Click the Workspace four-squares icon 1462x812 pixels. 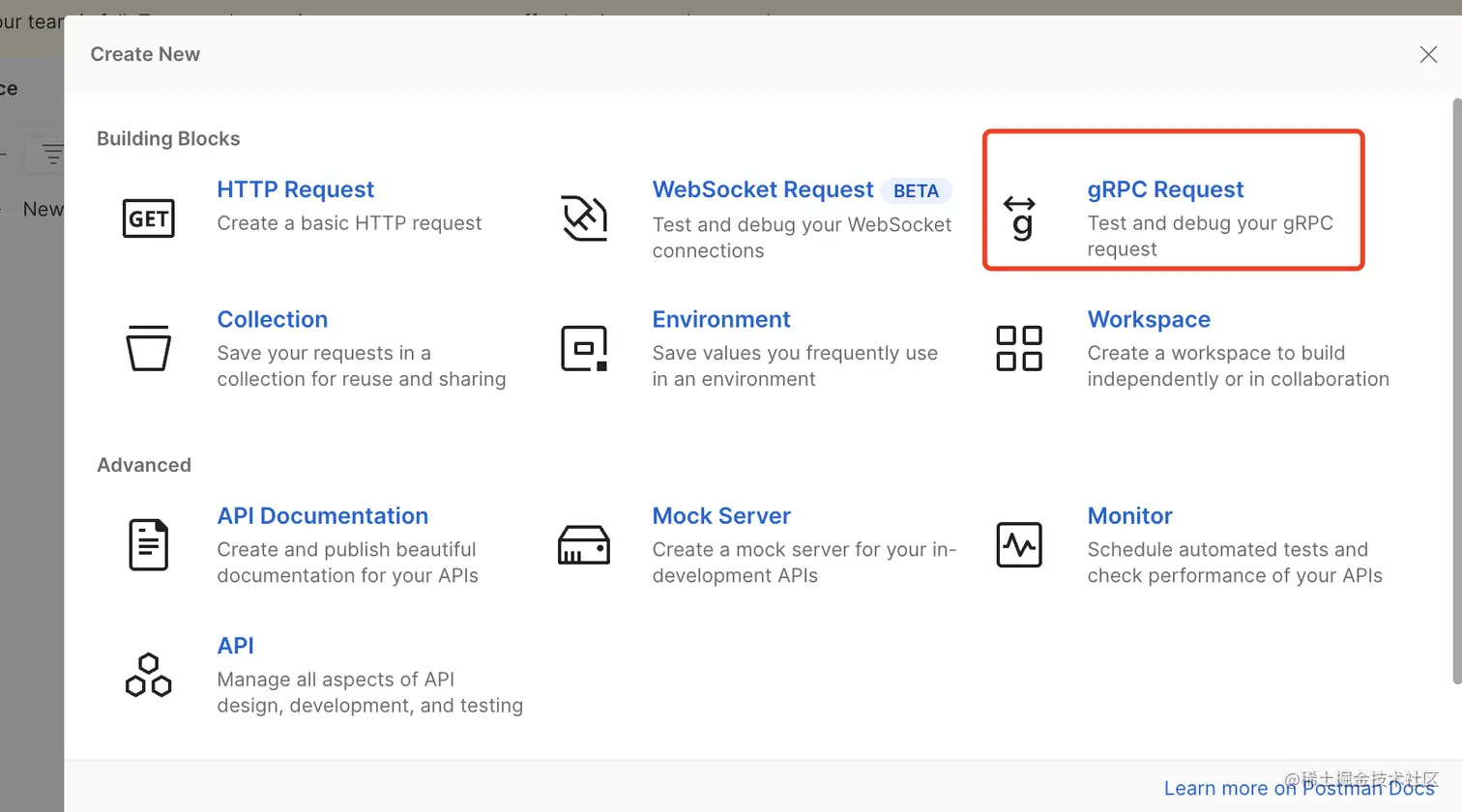1019,348
